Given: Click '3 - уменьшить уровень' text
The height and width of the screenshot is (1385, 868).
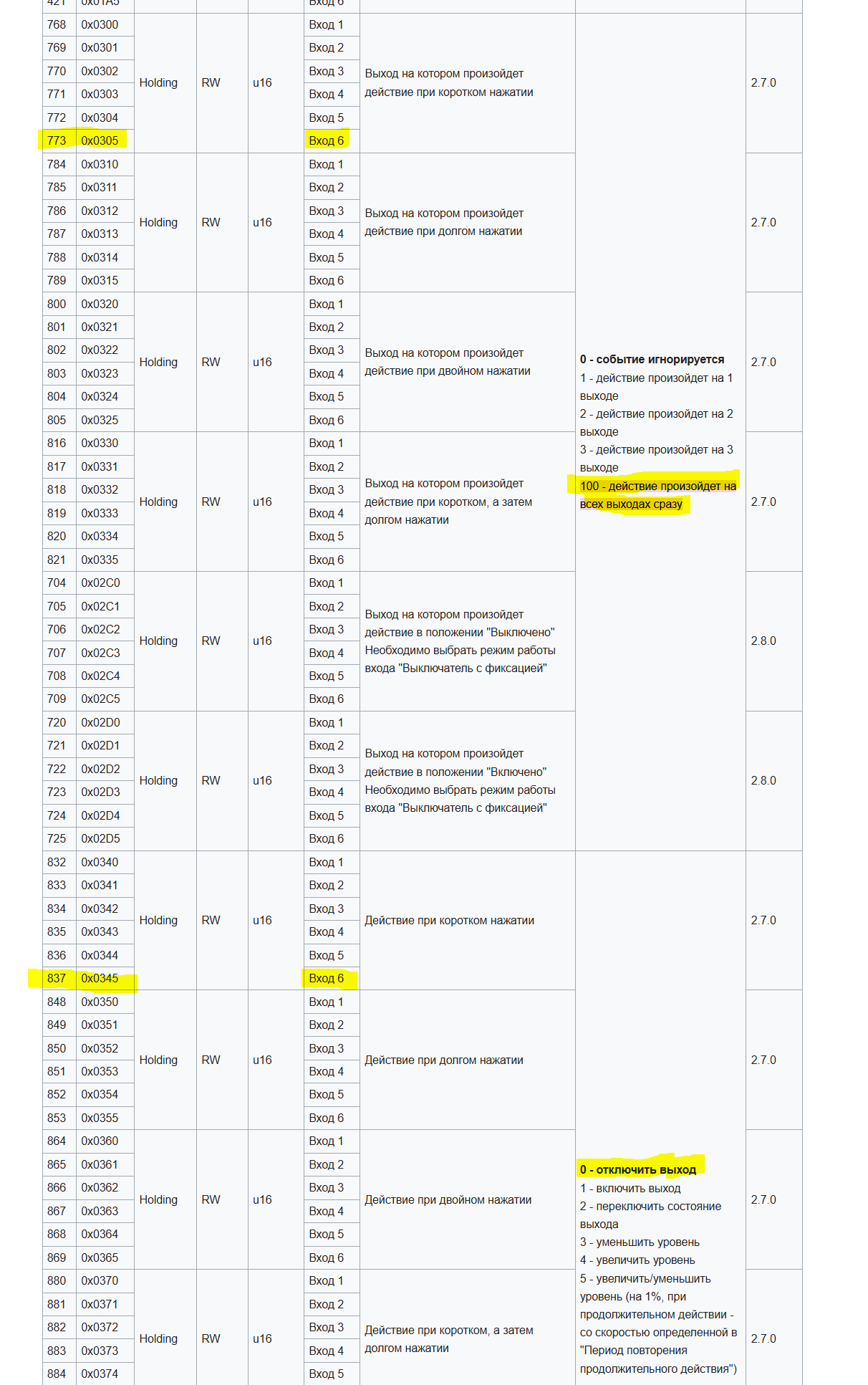Looking at the screenshot, I should click(x=640, y=1242).
